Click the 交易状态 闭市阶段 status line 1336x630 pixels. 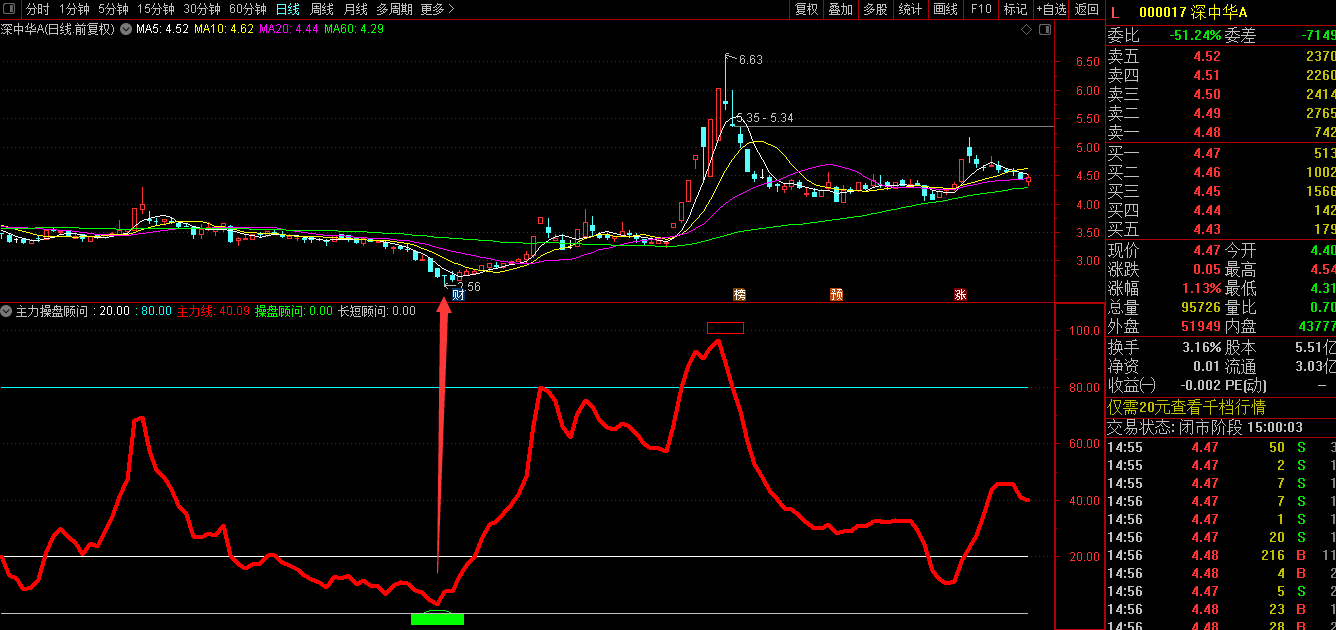(1204, 427)
